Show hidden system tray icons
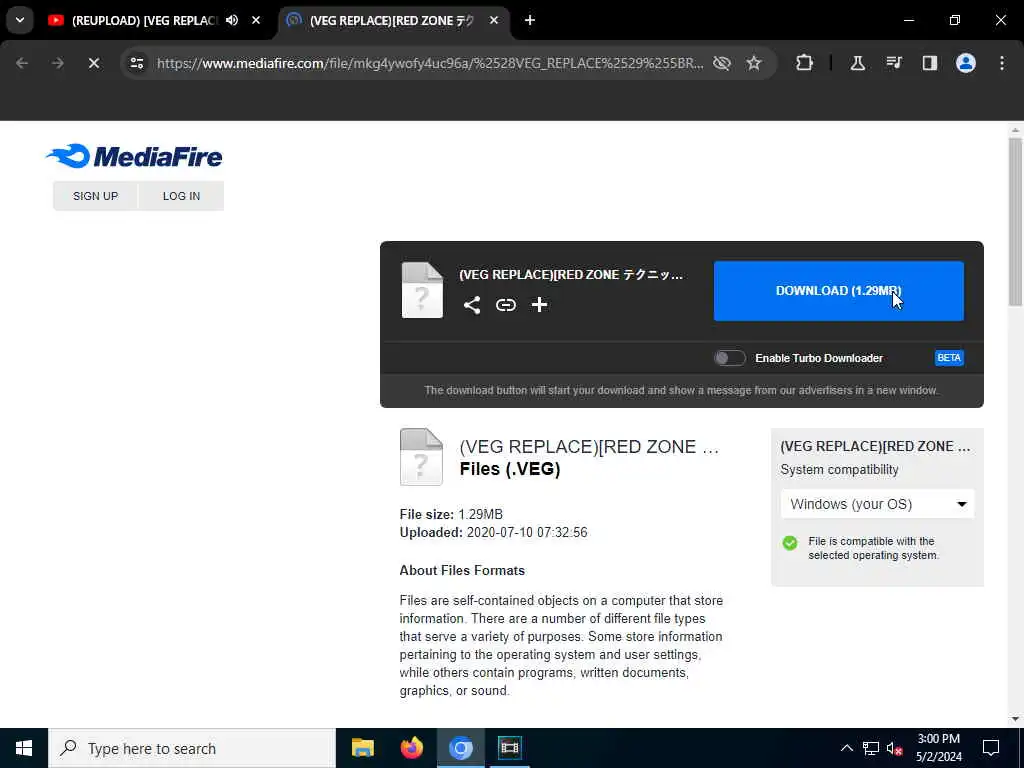 pos(846,748)
